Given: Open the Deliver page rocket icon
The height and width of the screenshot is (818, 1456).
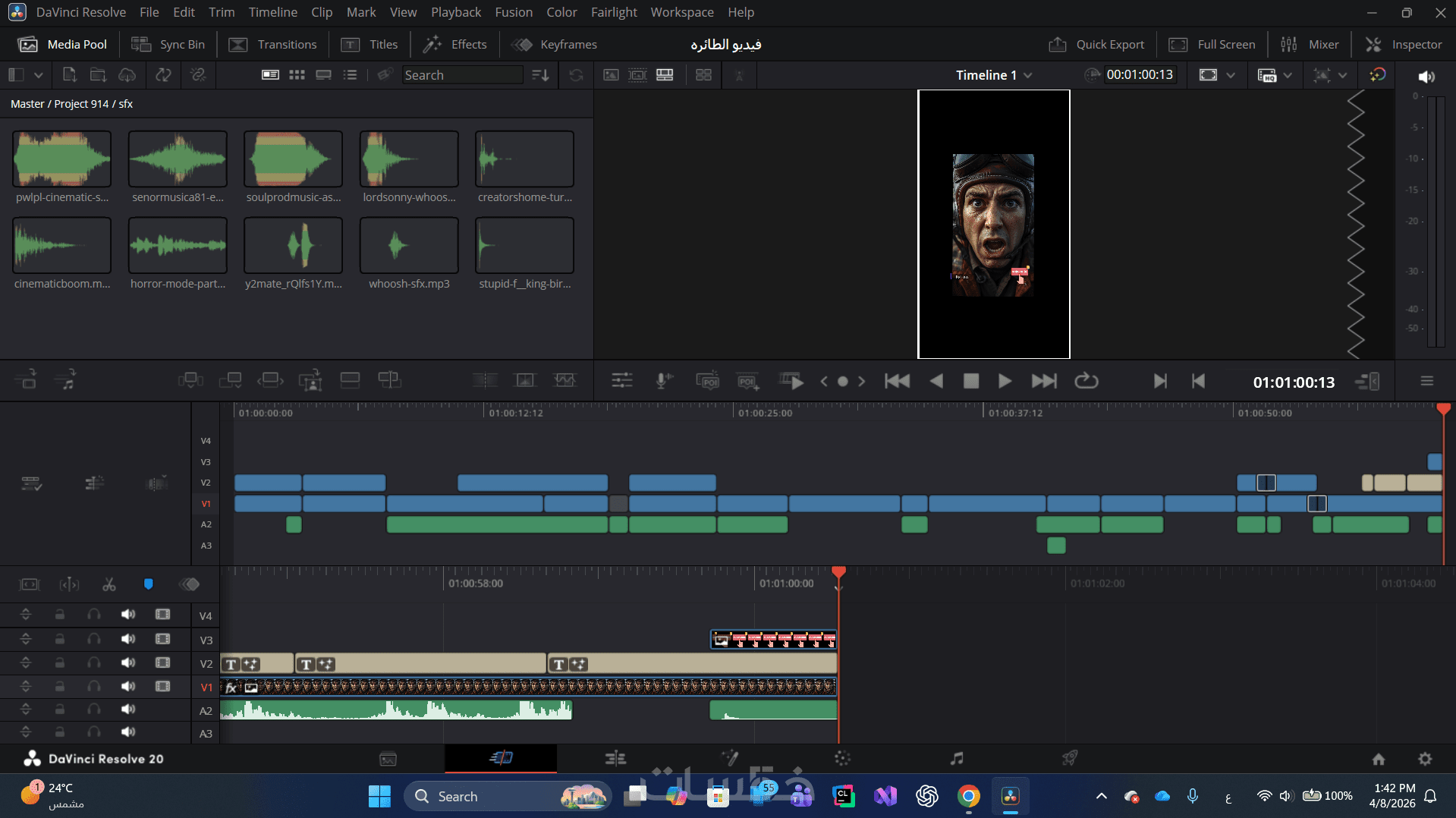Looking at the screenshot, I should coord(1070,757).
